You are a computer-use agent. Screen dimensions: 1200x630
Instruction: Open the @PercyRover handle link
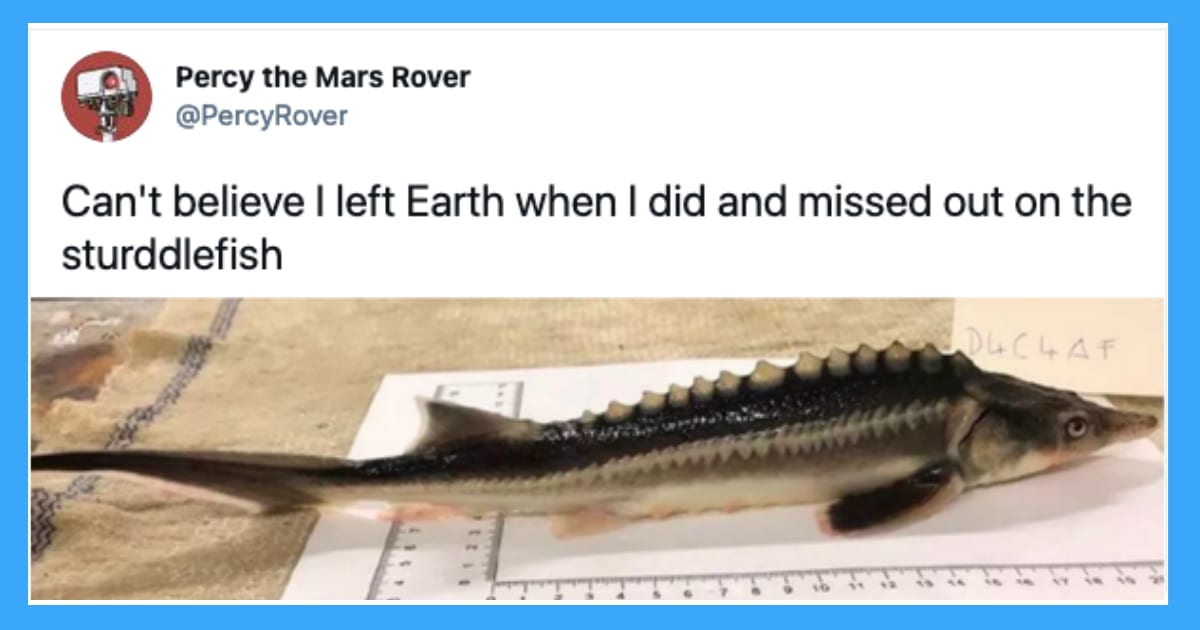tap(261, 116)
